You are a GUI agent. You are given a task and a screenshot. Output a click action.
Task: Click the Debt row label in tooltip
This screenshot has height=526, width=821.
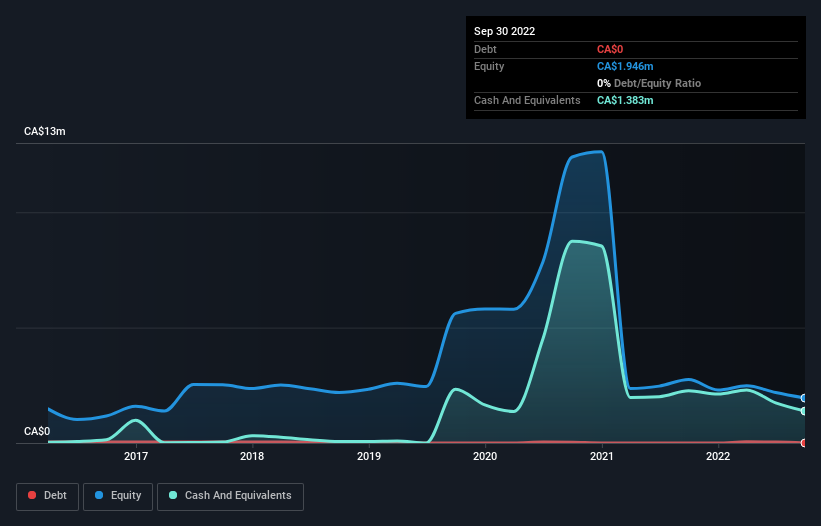[x=485, y=49]
